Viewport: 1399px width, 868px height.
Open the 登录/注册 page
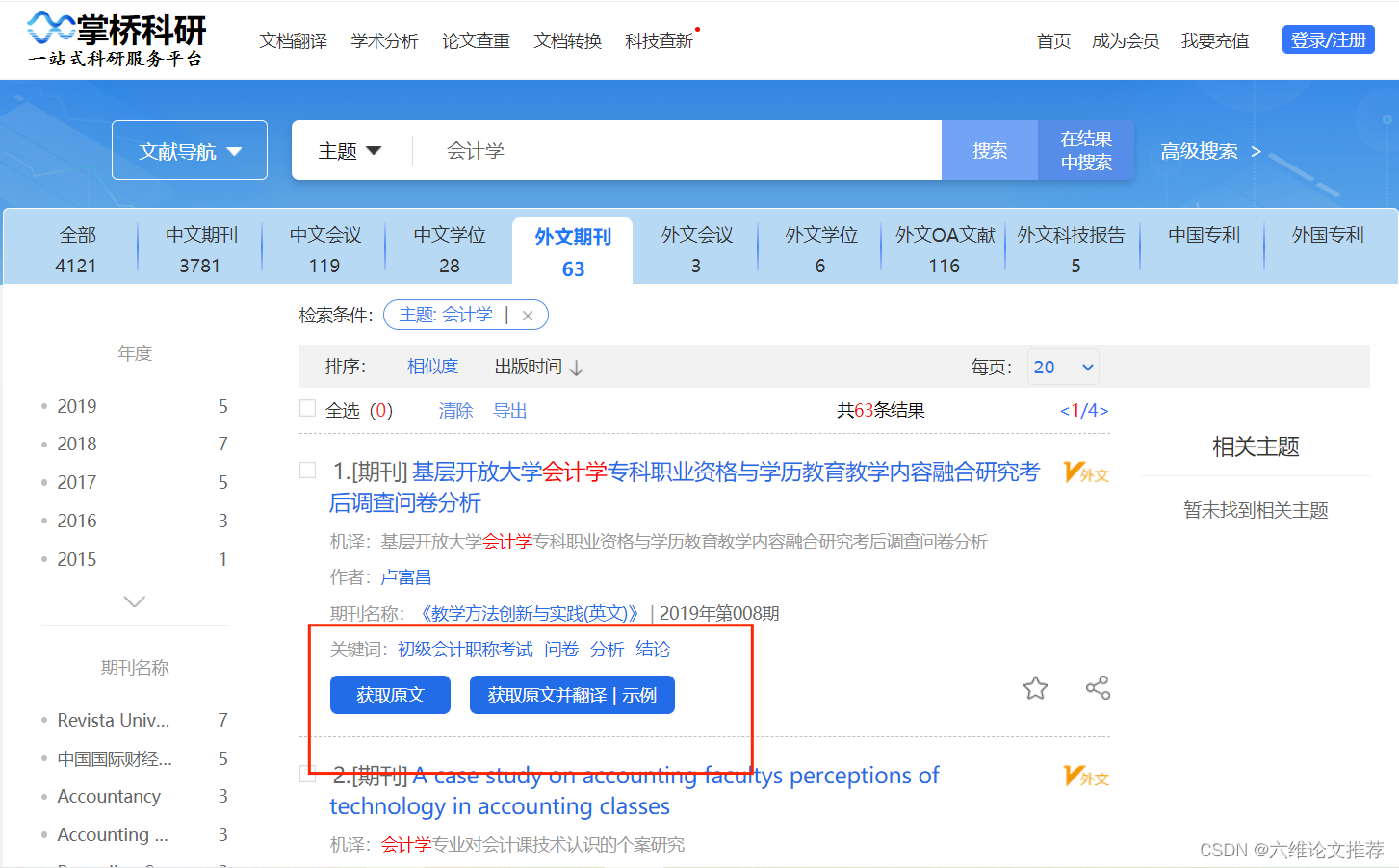tap(1328, 39)
